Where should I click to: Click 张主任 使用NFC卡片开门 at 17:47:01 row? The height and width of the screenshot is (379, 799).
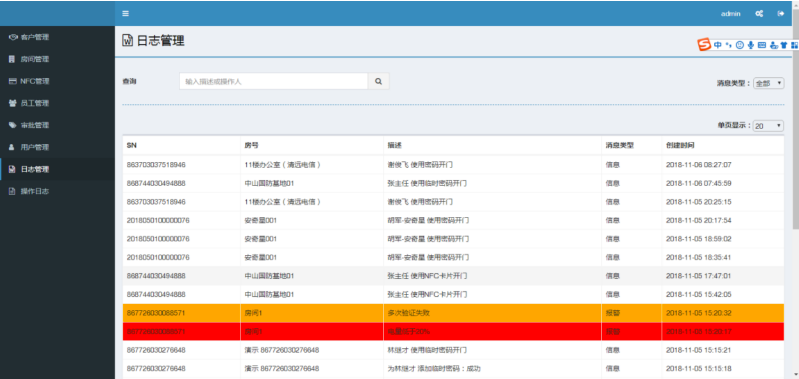click(x=427, y=276)
